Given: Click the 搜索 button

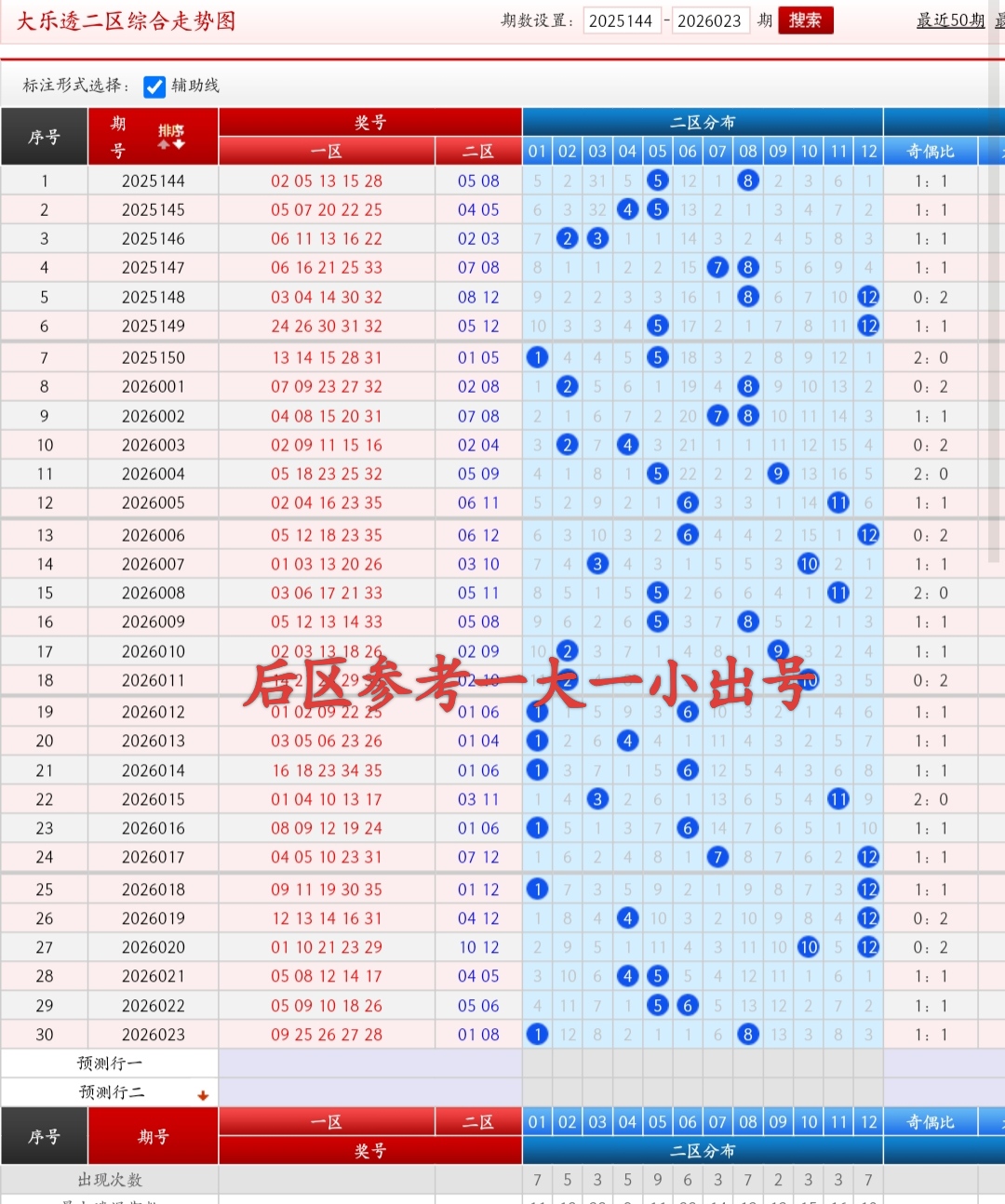Looking at the screenshot, I should point(804,20).
